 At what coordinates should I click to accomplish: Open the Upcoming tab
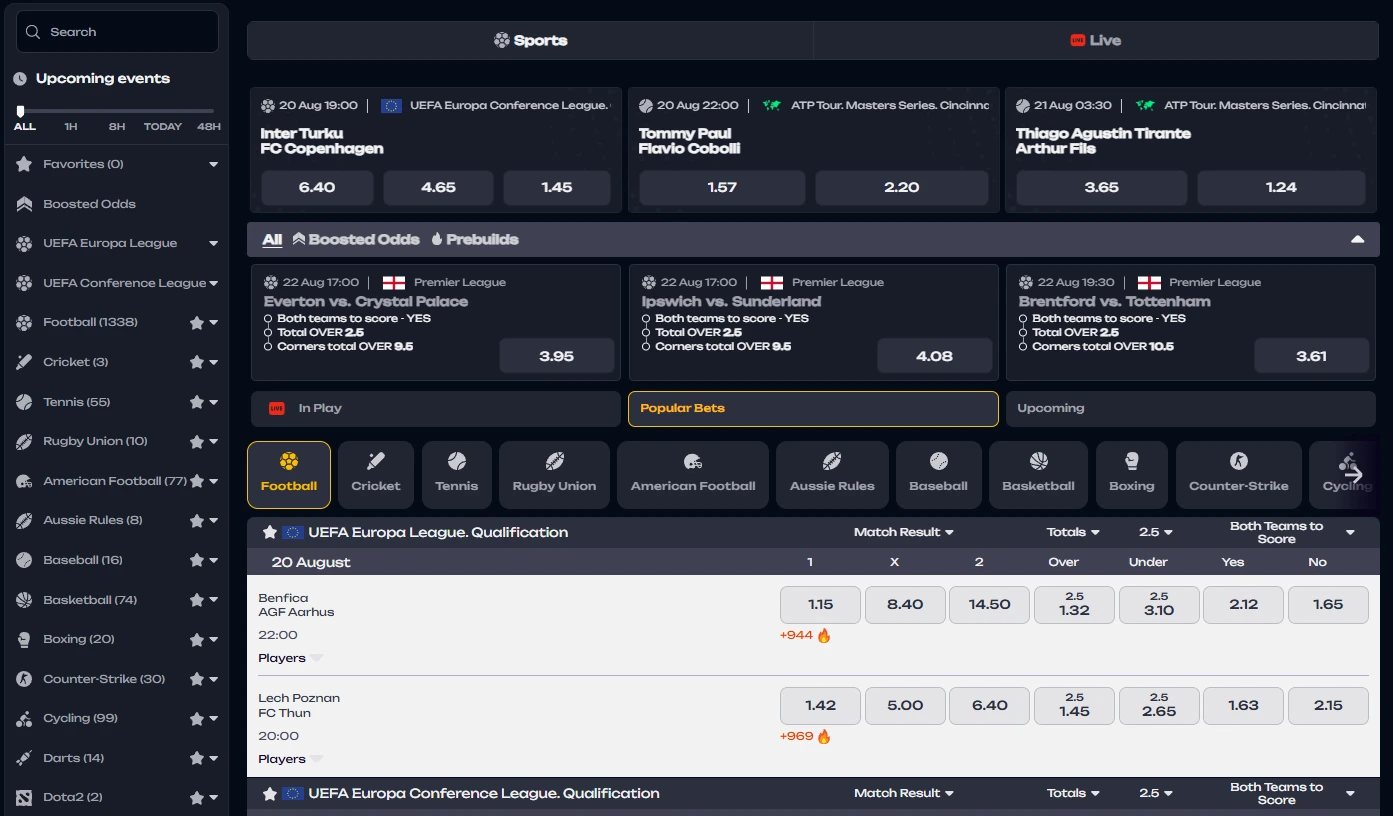[x=1190, y=409]
